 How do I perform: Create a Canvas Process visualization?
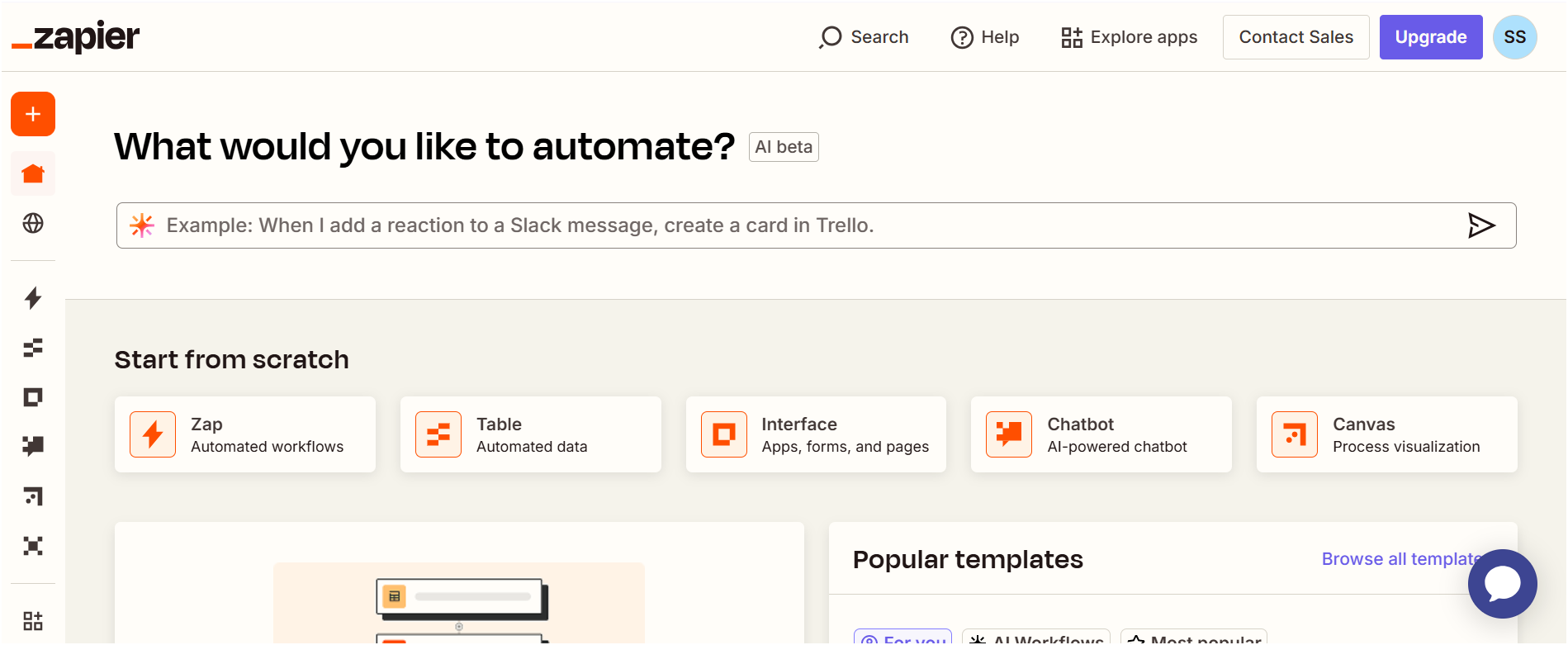(1387, 434)
